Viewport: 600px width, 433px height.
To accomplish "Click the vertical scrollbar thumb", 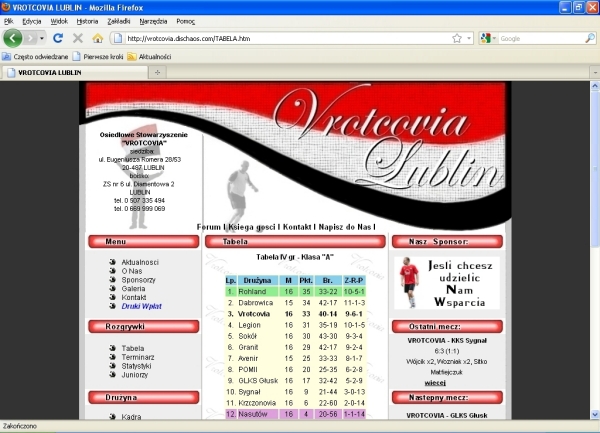I will coord(595,168).
